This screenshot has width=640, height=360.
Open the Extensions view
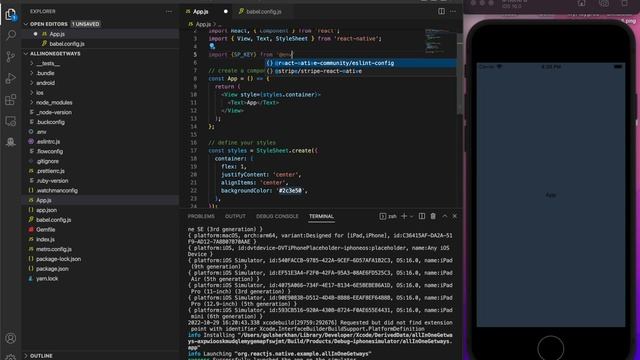click(x=11, y=100)
